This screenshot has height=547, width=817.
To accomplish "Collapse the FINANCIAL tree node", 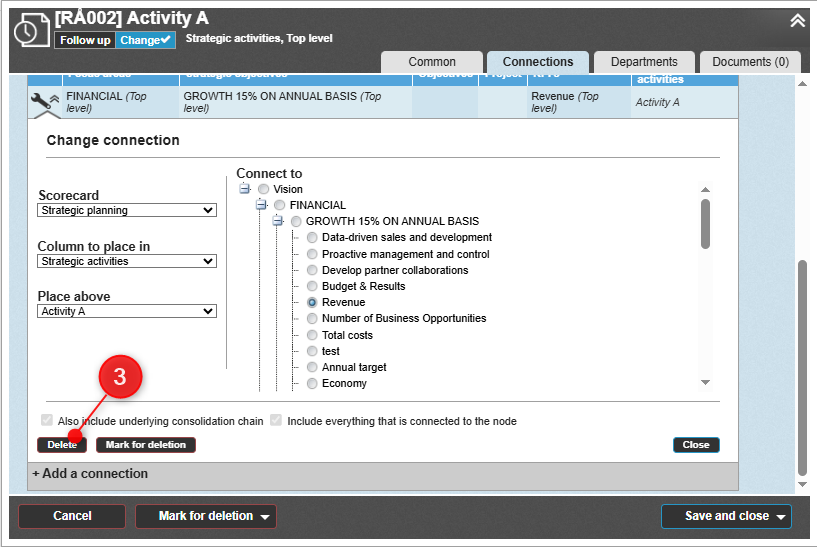I will click(x=262, y=205).
